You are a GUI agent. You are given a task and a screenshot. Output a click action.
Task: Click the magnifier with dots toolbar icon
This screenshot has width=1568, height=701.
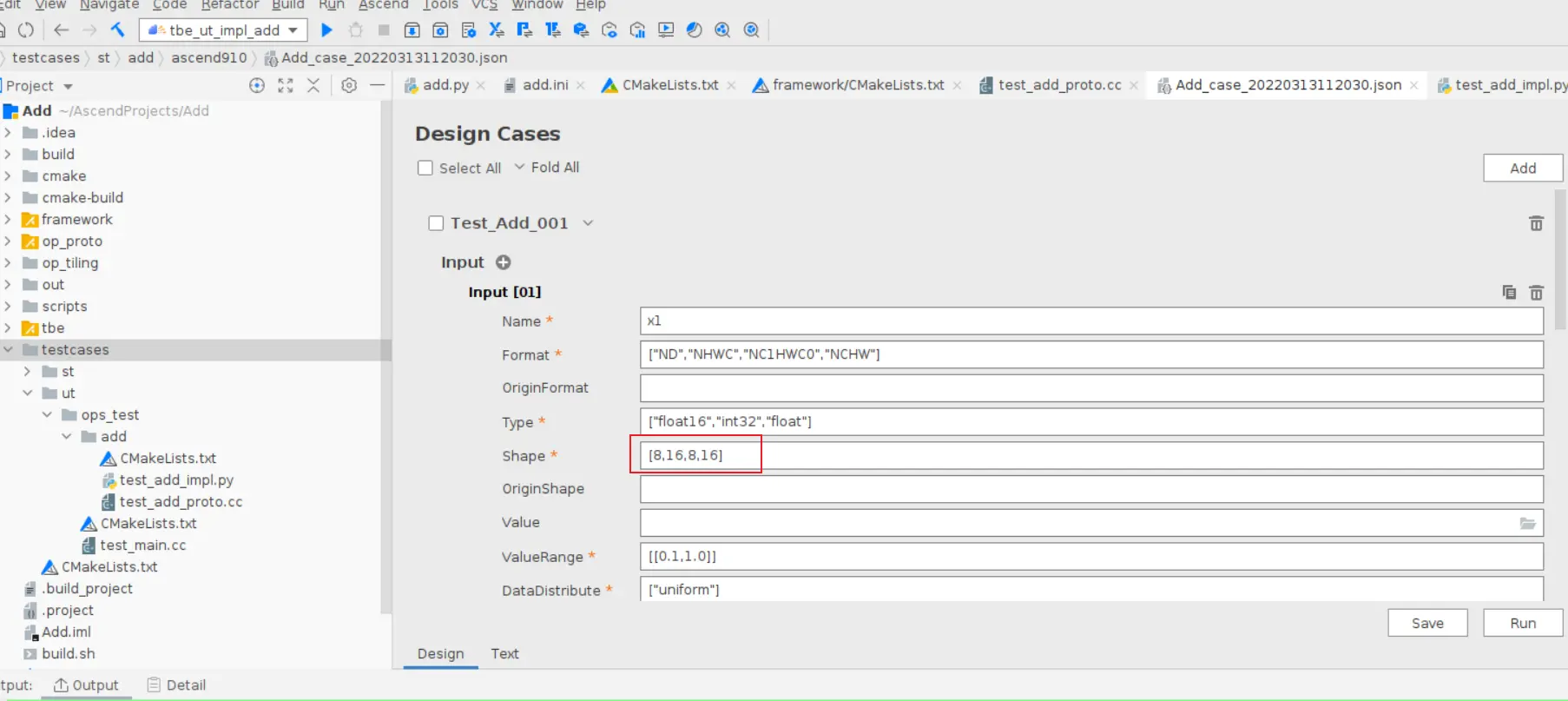point(722,30)
